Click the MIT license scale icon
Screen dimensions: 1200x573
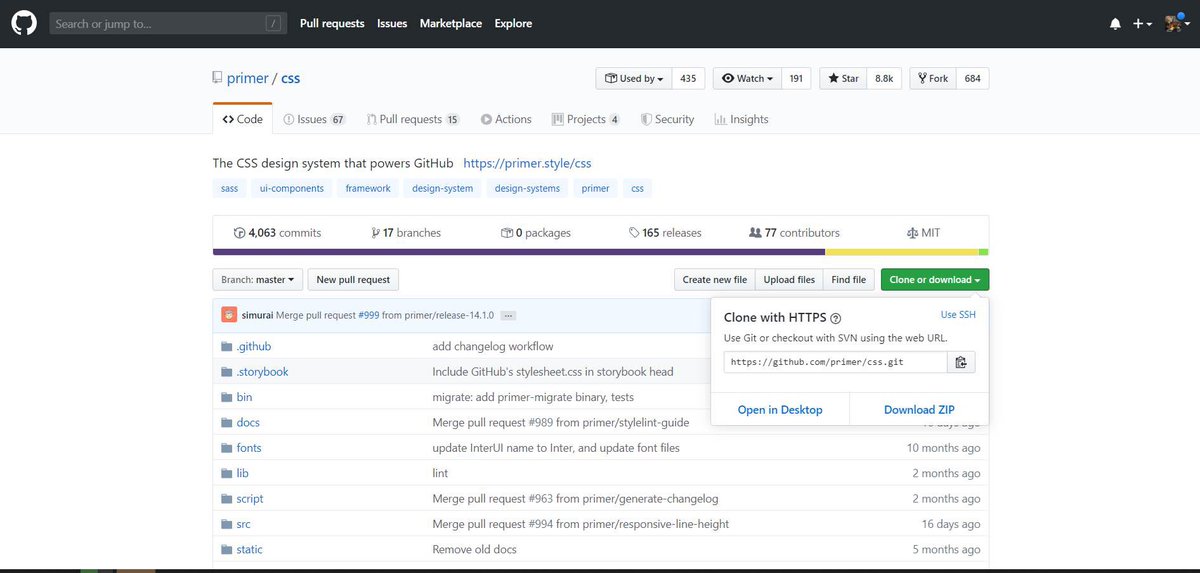point(912,233)
